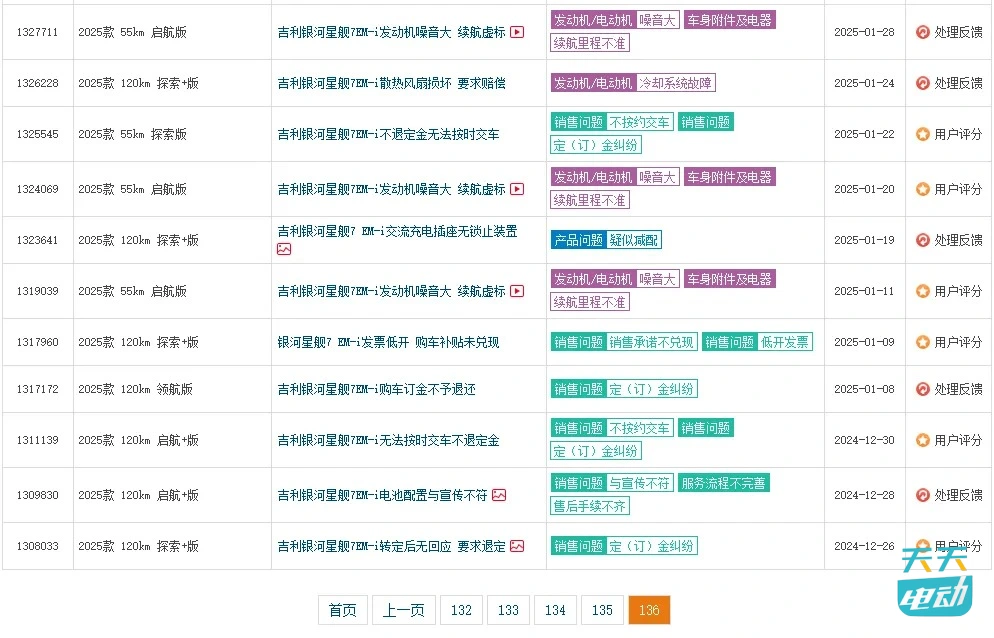Click the 售后手续不齐 tag

590,505
